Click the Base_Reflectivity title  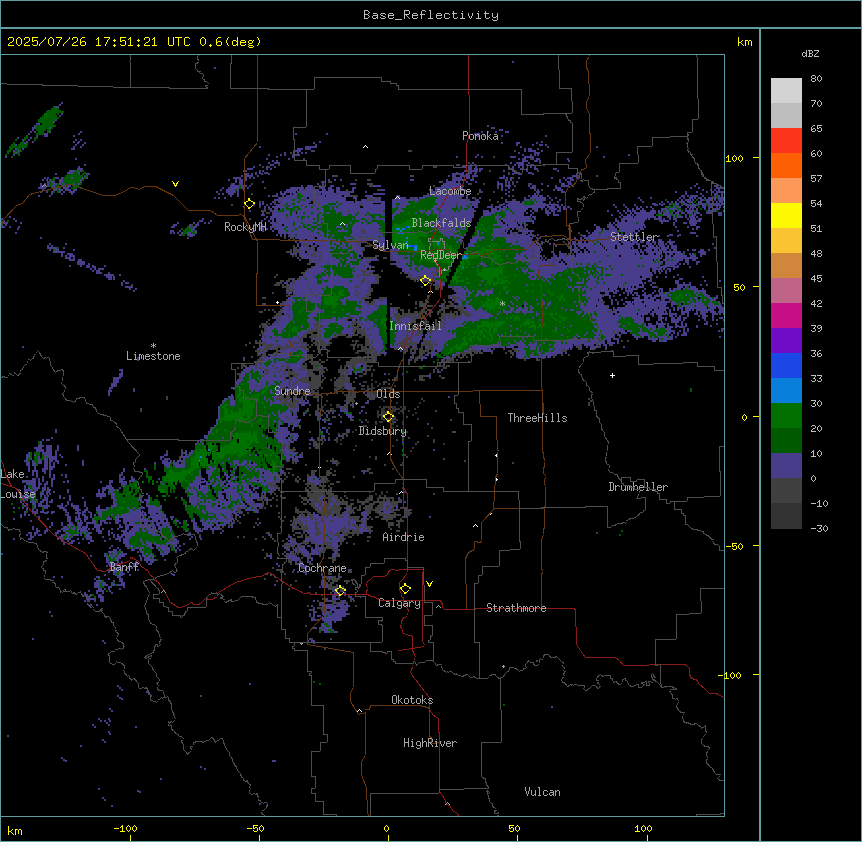pos(431,15)
